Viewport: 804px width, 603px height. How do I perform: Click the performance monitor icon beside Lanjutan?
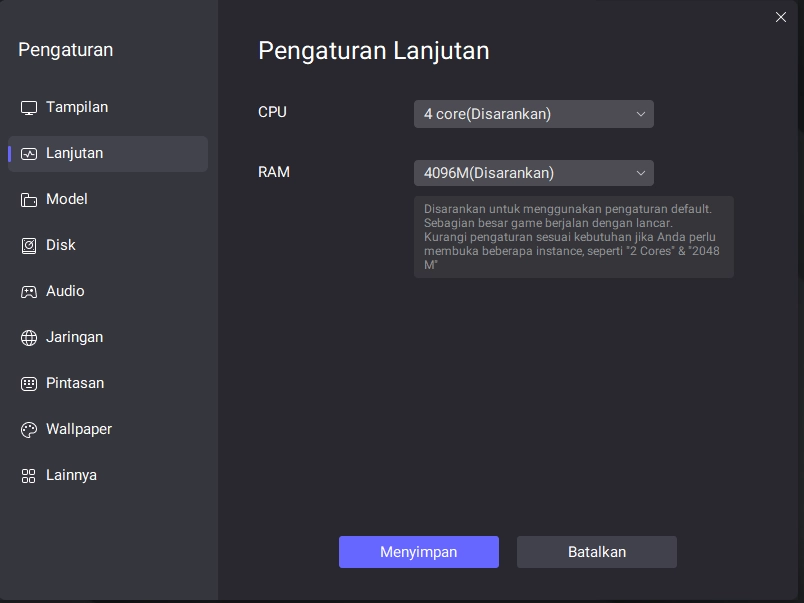pyautogui.click(x=28, y=154)
